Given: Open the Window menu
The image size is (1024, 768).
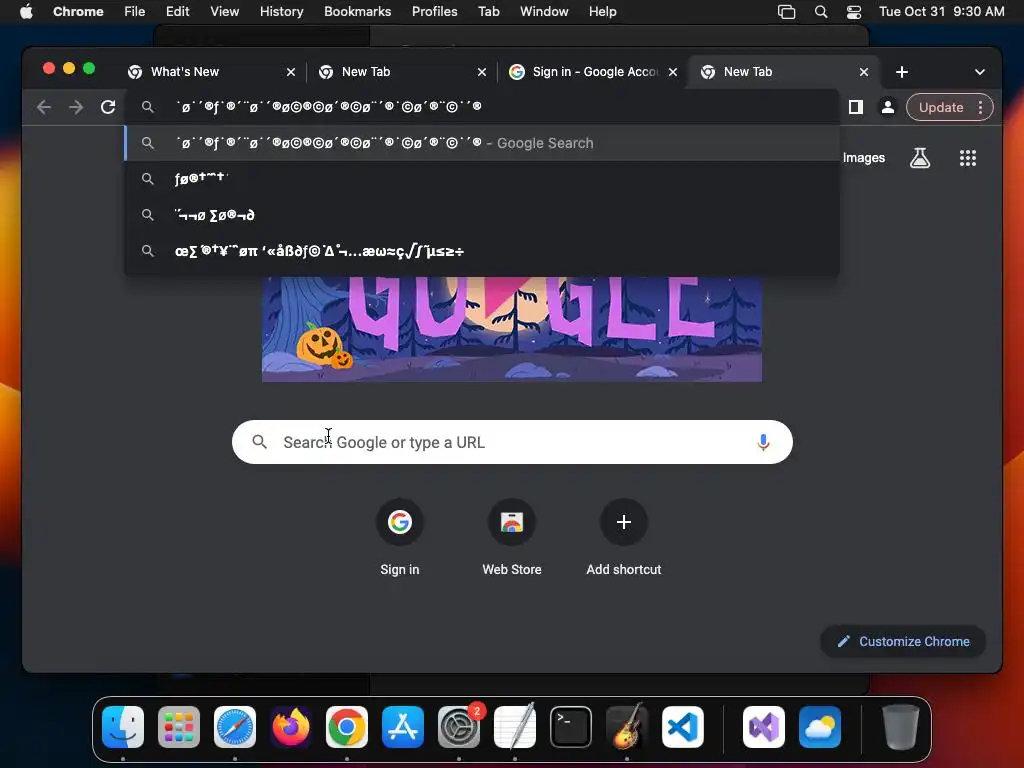Looking at the screenshot, I should click(544, 12).
